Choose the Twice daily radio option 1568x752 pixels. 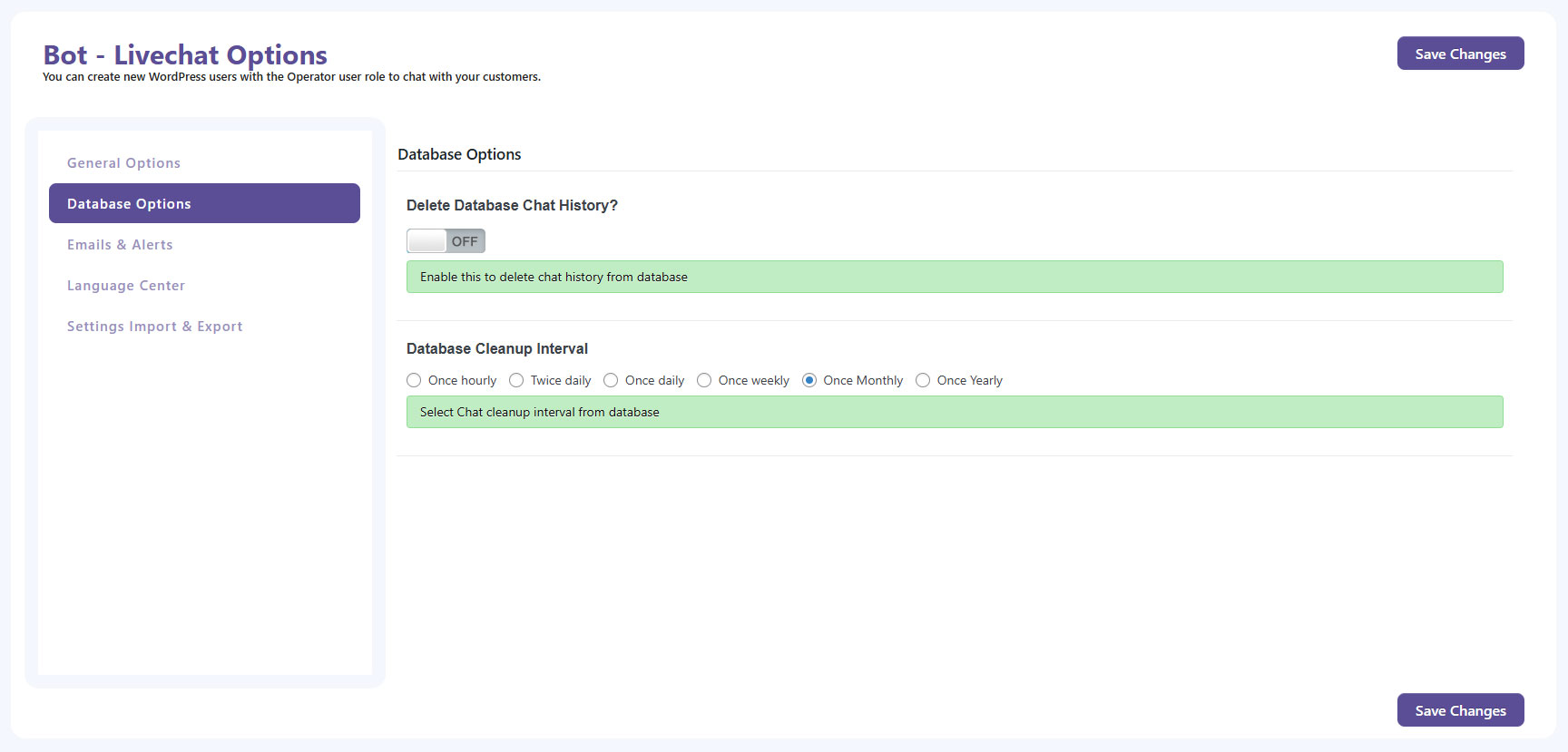click(517, 380)
